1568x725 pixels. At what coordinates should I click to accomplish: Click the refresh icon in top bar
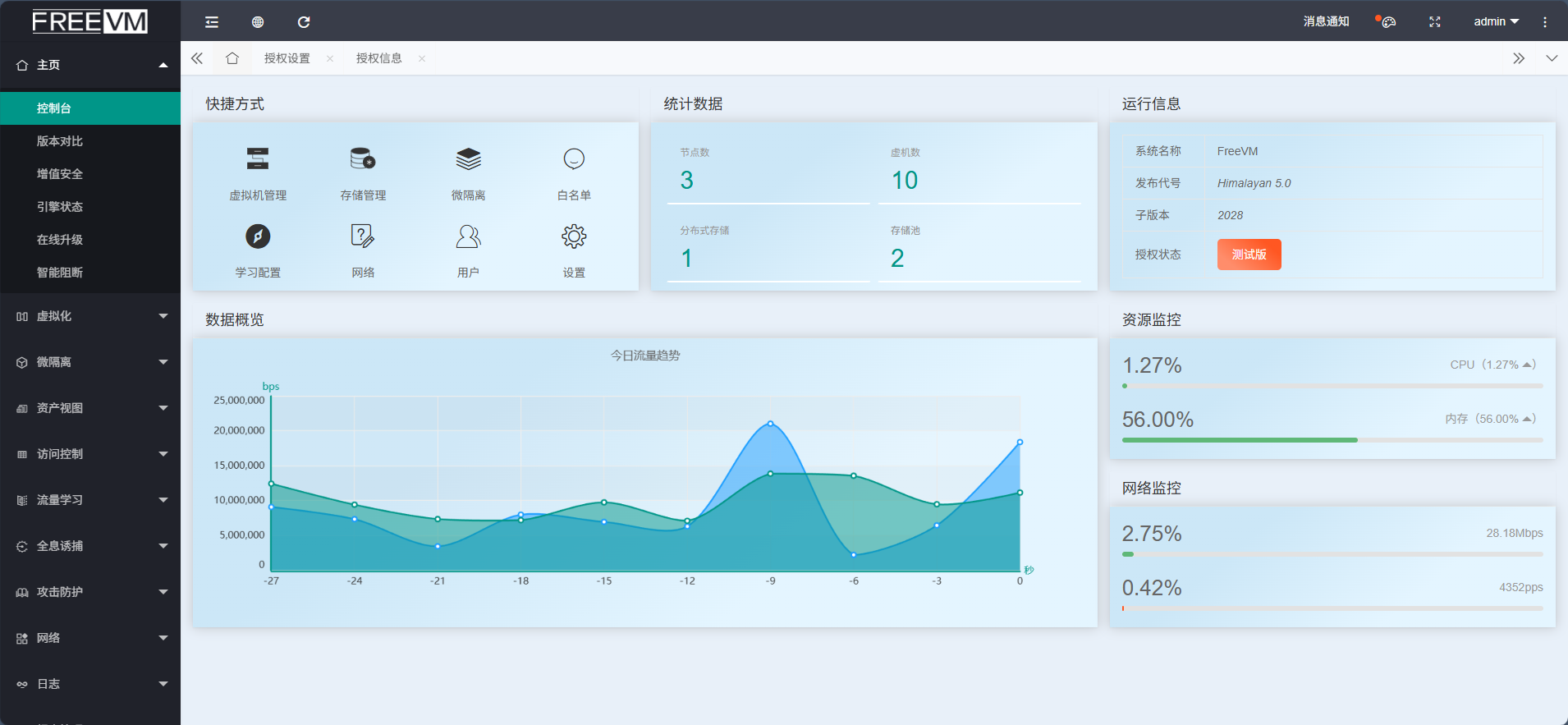pos(304,22)
